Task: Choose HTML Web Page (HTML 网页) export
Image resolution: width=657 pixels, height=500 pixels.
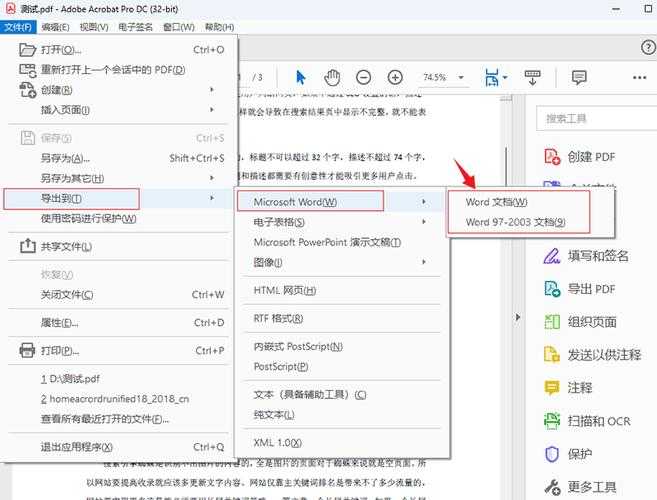Action: tap(285, 290)
